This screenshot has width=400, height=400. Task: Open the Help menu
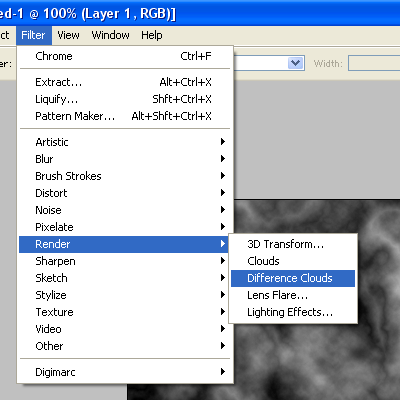[x=152, y=35]
